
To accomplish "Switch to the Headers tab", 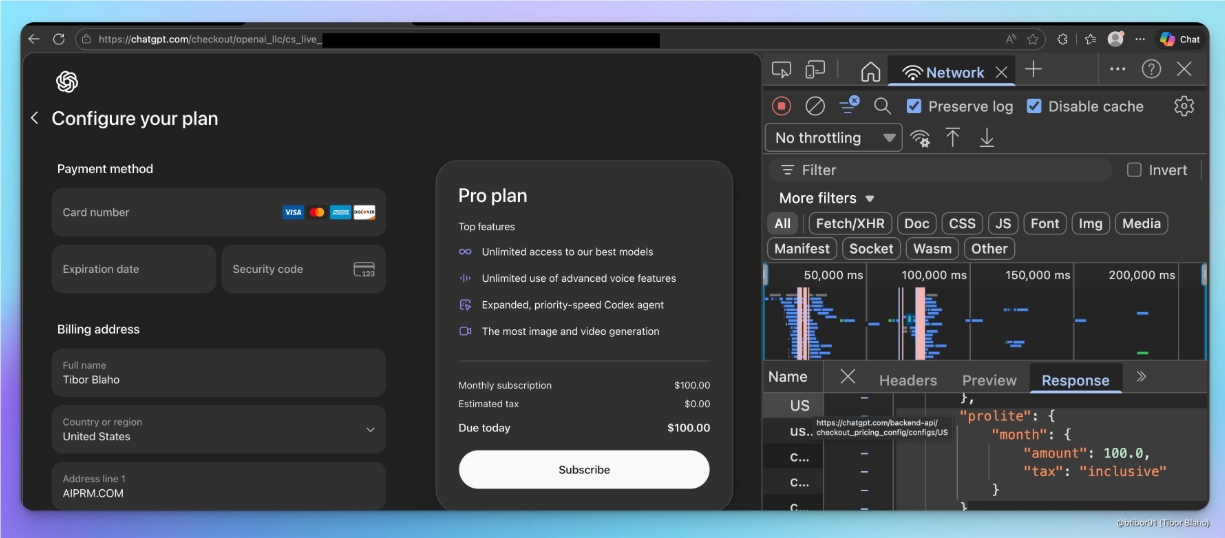I will (907, 380).
